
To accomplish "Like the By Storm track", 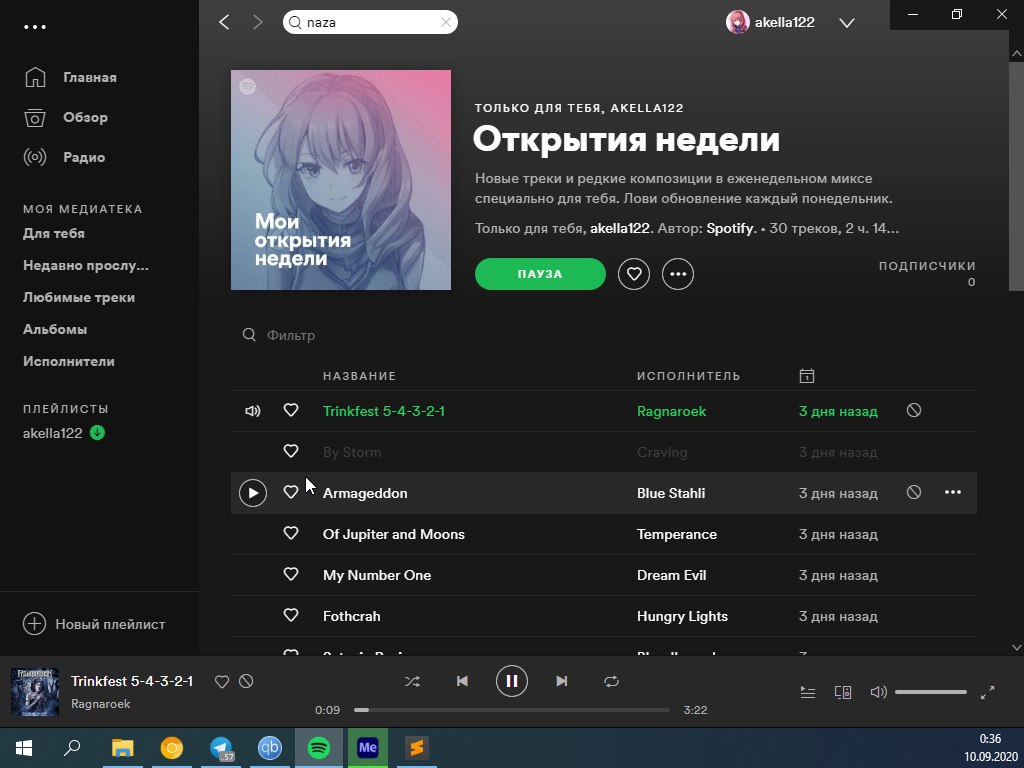I will (291, 451).
